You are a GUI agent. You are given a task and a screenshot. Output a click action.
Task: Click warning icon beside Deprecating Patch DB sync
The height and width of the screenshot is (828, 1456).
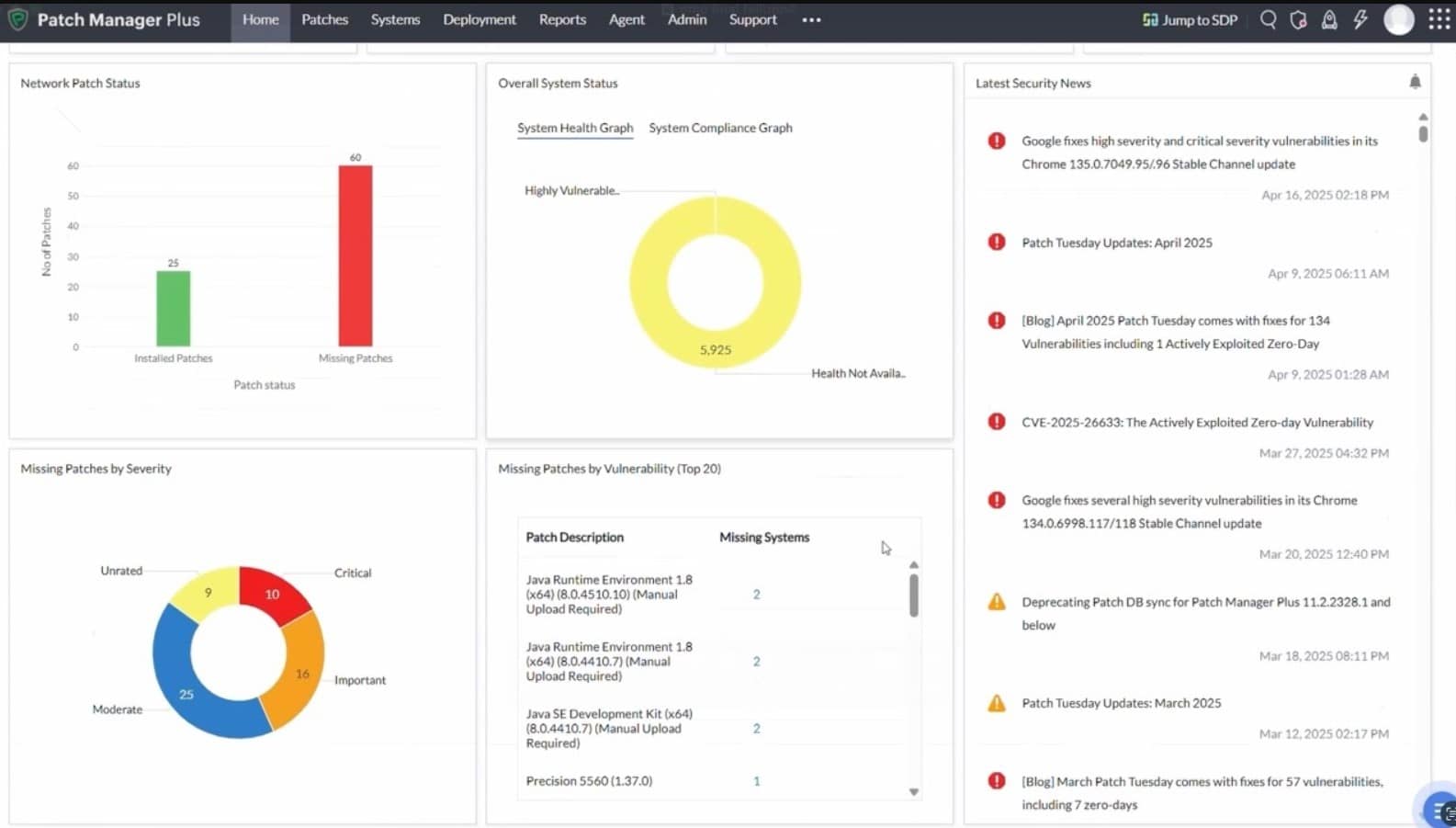pos(997,602)
